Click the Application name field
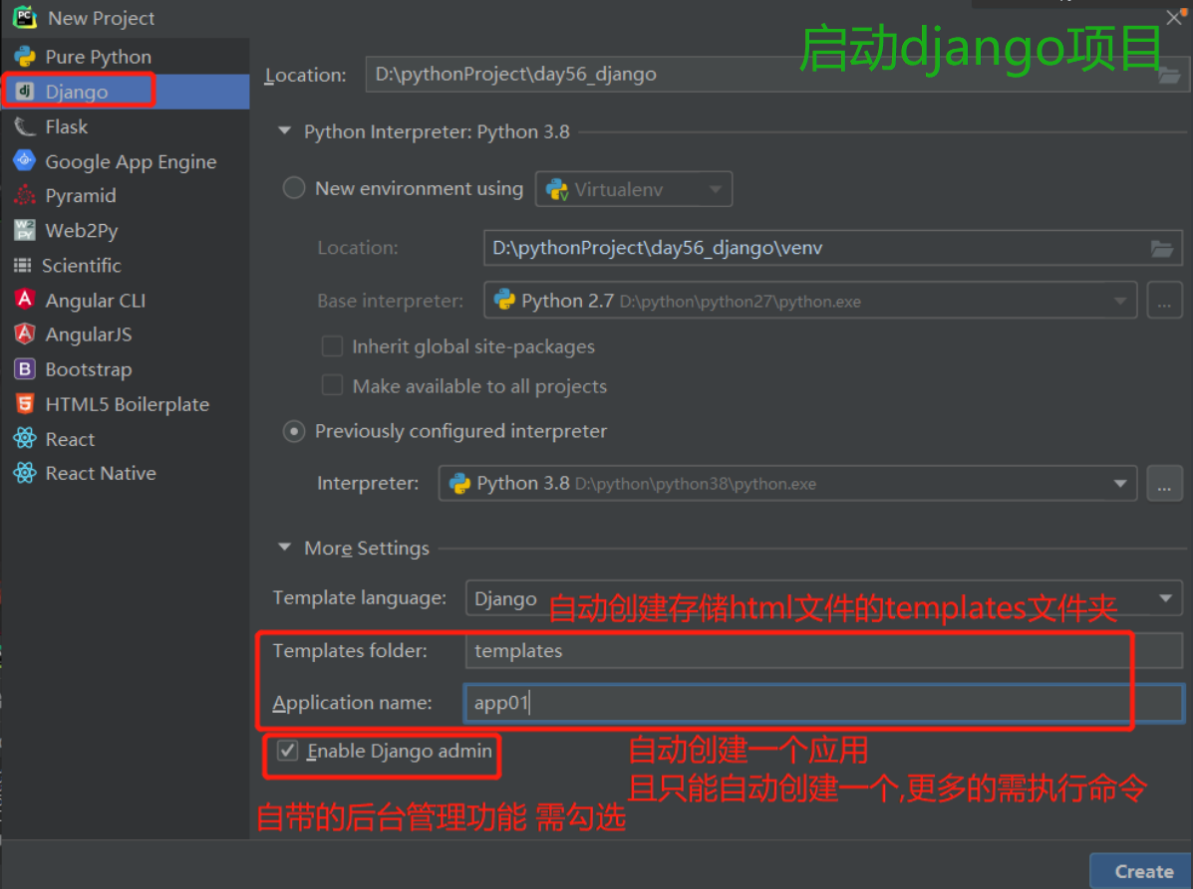This screenshot has width=1193, height=889. [824, 703]
